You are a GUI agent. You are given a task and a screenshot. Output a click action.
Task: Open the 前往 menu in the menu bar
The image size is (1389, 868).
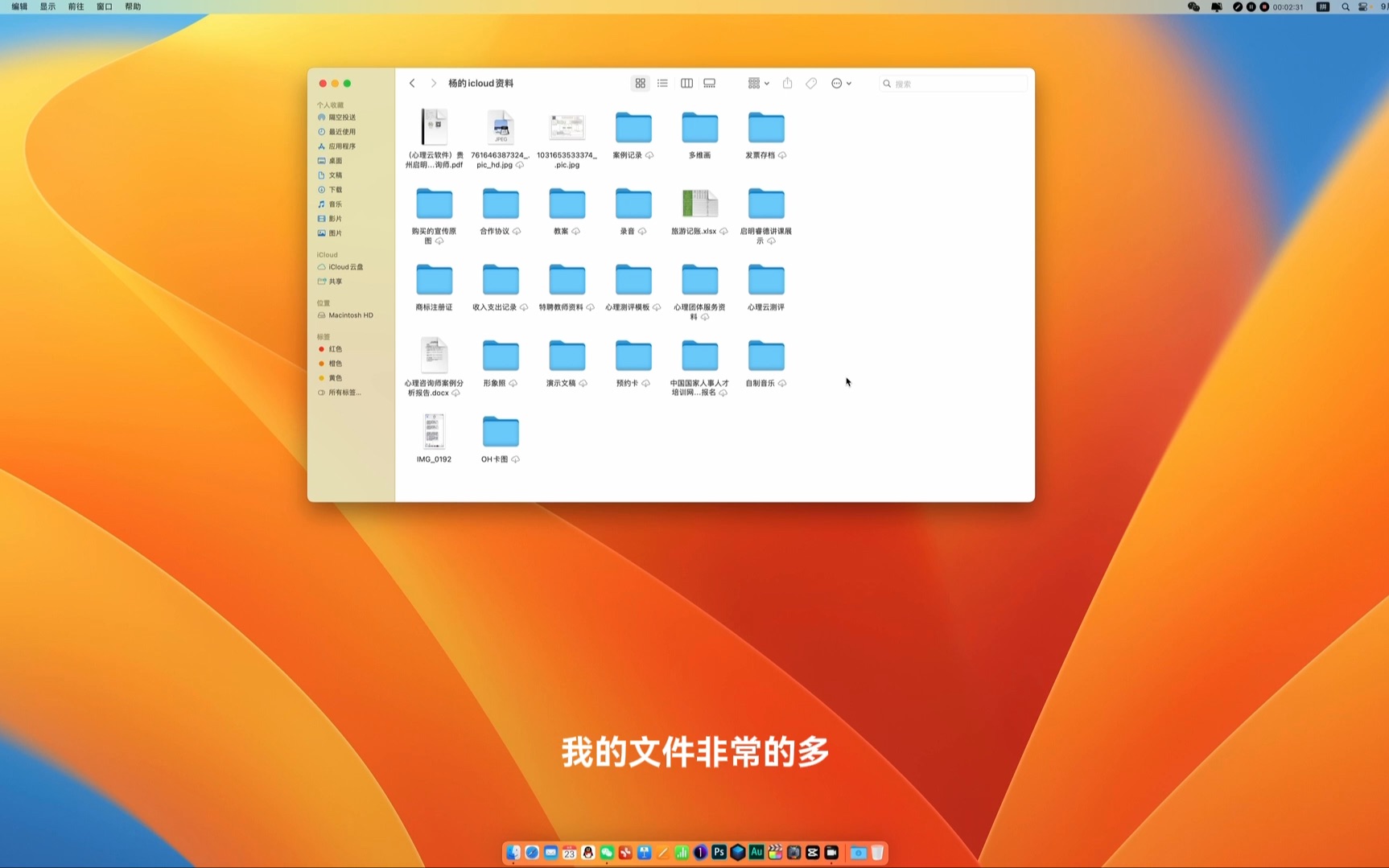click(x=76, y=6)
